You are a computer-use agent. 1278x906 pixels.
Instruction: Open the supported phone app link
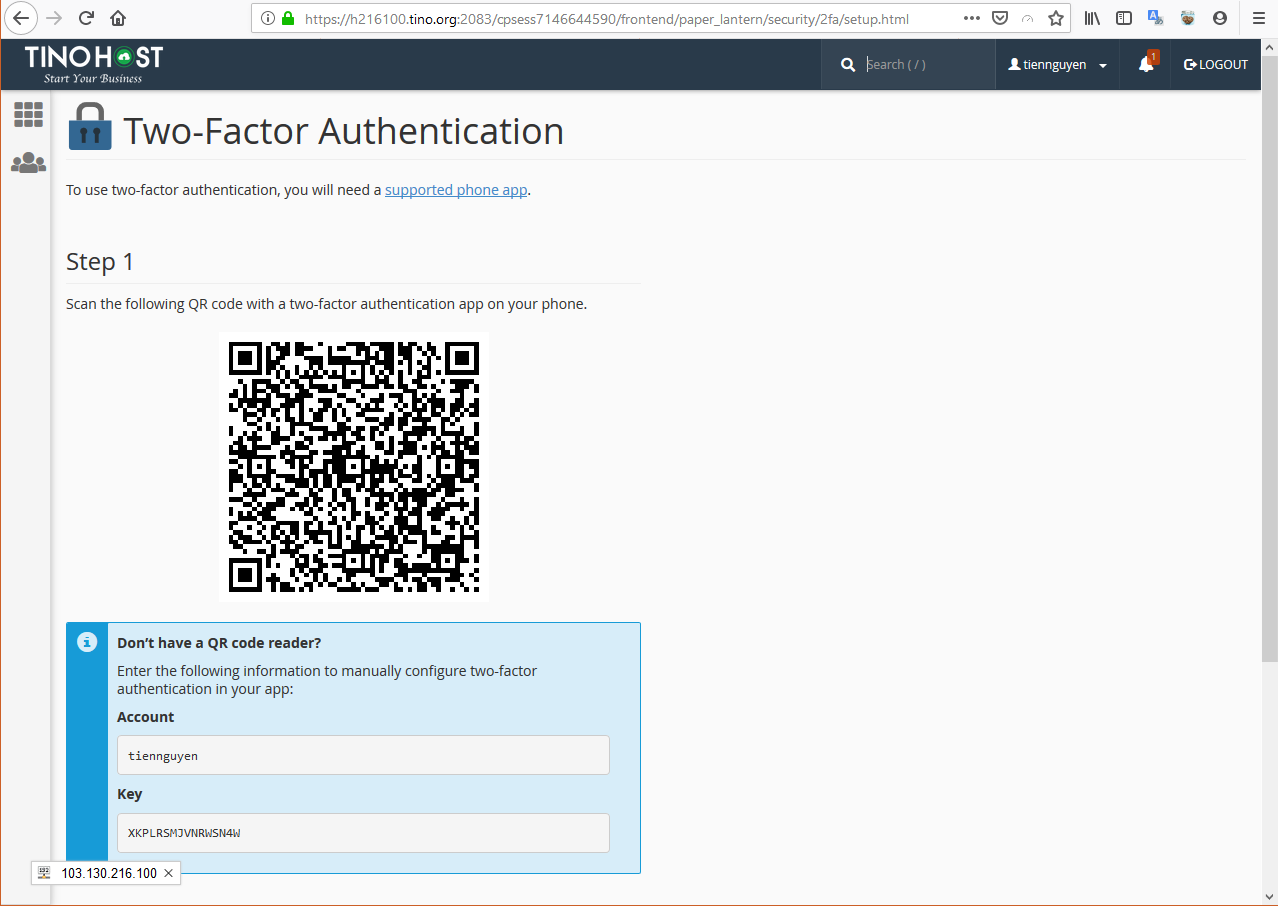[456, 190]
